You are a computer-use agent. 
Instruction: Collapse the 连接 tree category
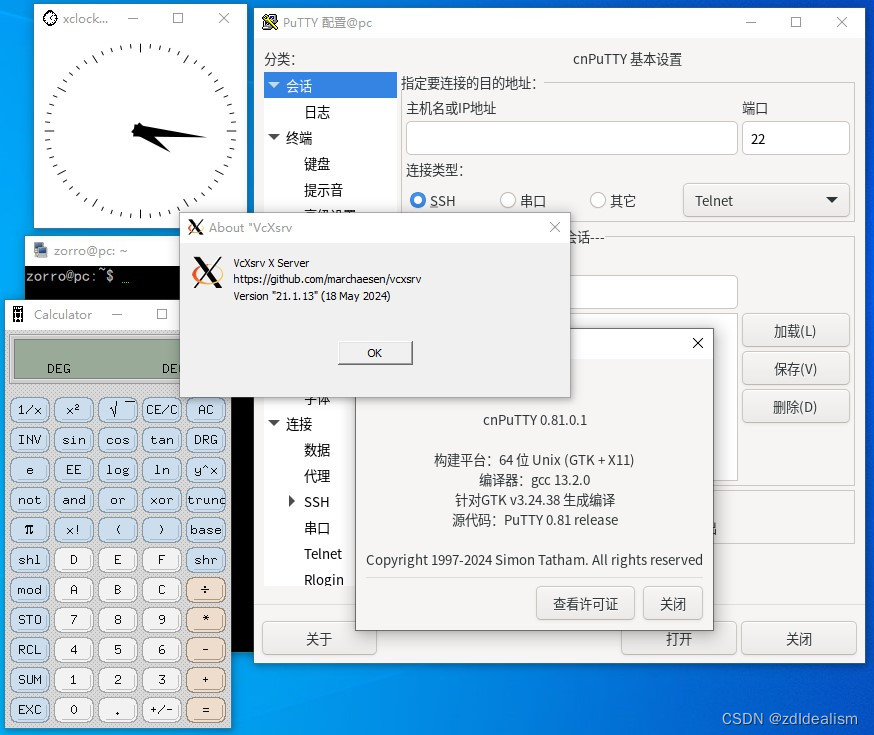(274, 424)
